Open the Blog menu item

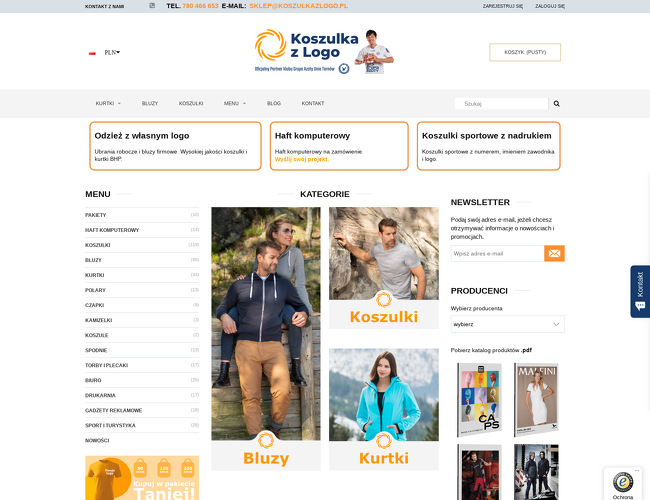click(274, 104)
